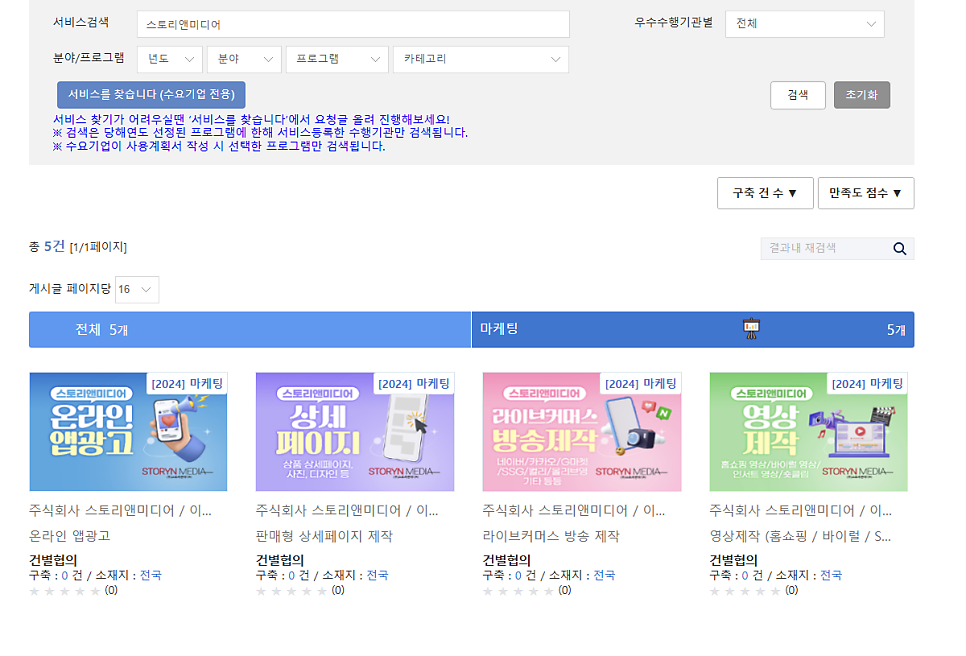This screenshot has width=966, height=656.
Task: Open the 년도 dropdown
Action: pyautogui.click(x=171, y=59)
